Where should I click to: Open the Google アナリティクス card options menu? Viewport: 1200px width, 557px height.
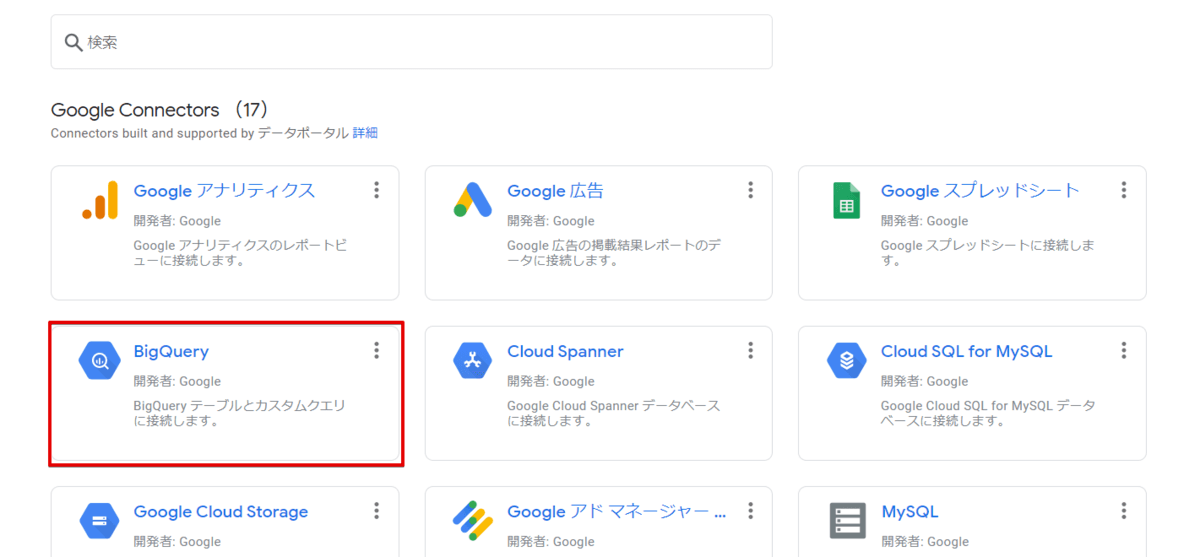[377, 190]
